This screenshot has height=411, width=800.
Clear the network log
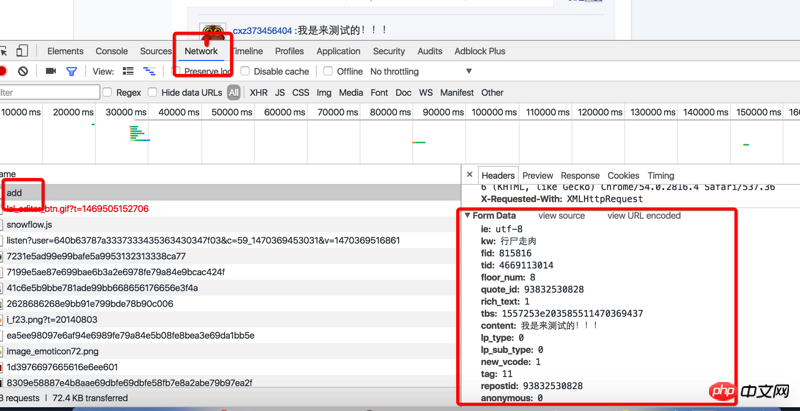[23, 71]
